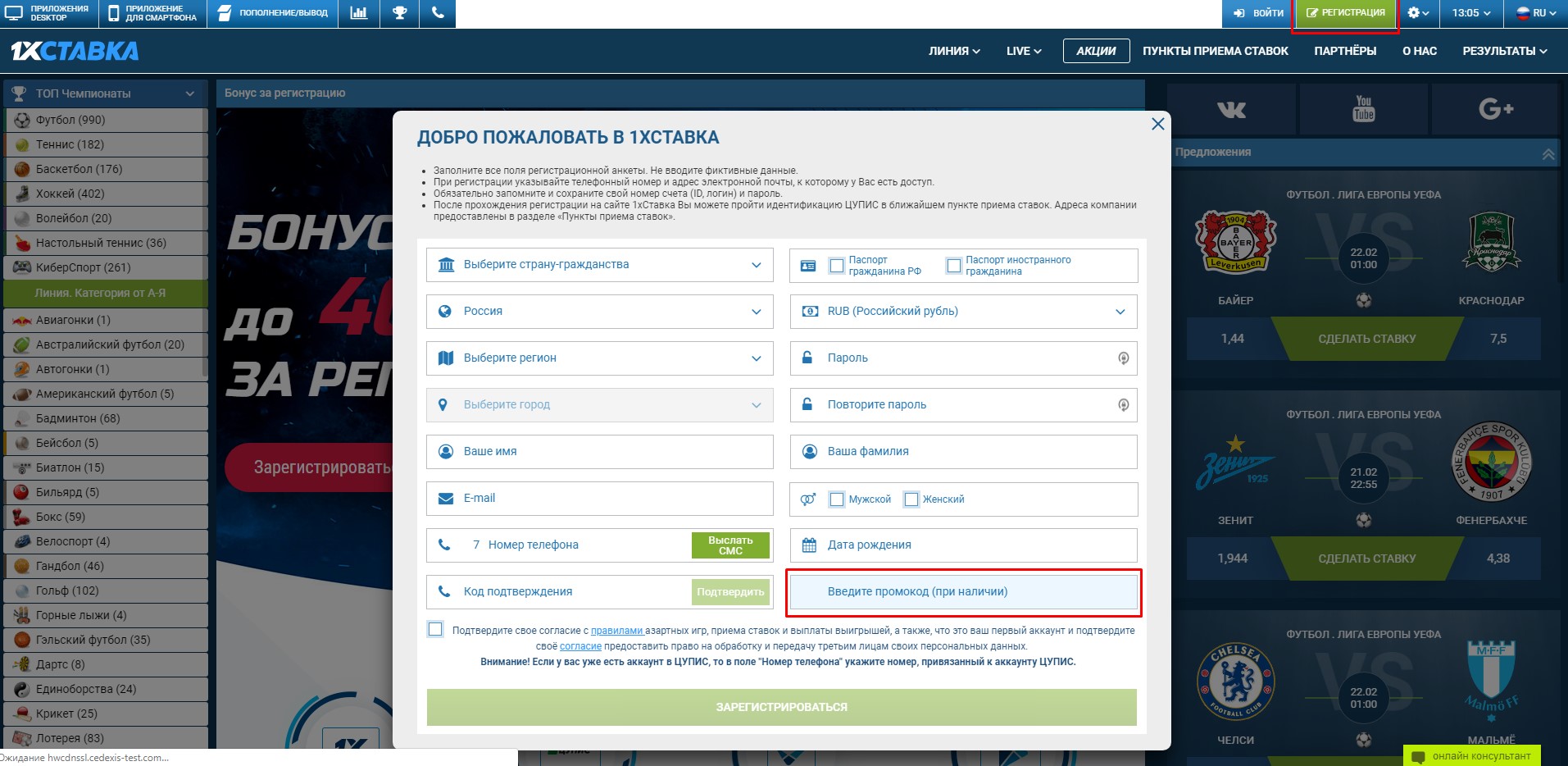Select КиберСпорт (261) in sports list
This screenshot has width=1568, height=766.
tap(104, 267)
